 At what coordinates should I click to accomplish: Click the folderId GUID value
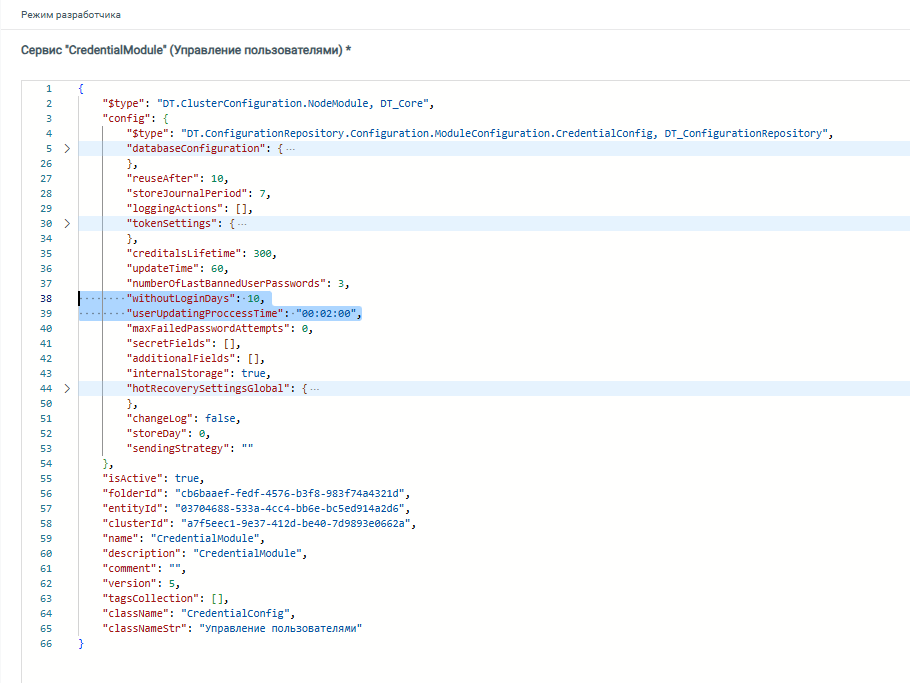(290, 494)
